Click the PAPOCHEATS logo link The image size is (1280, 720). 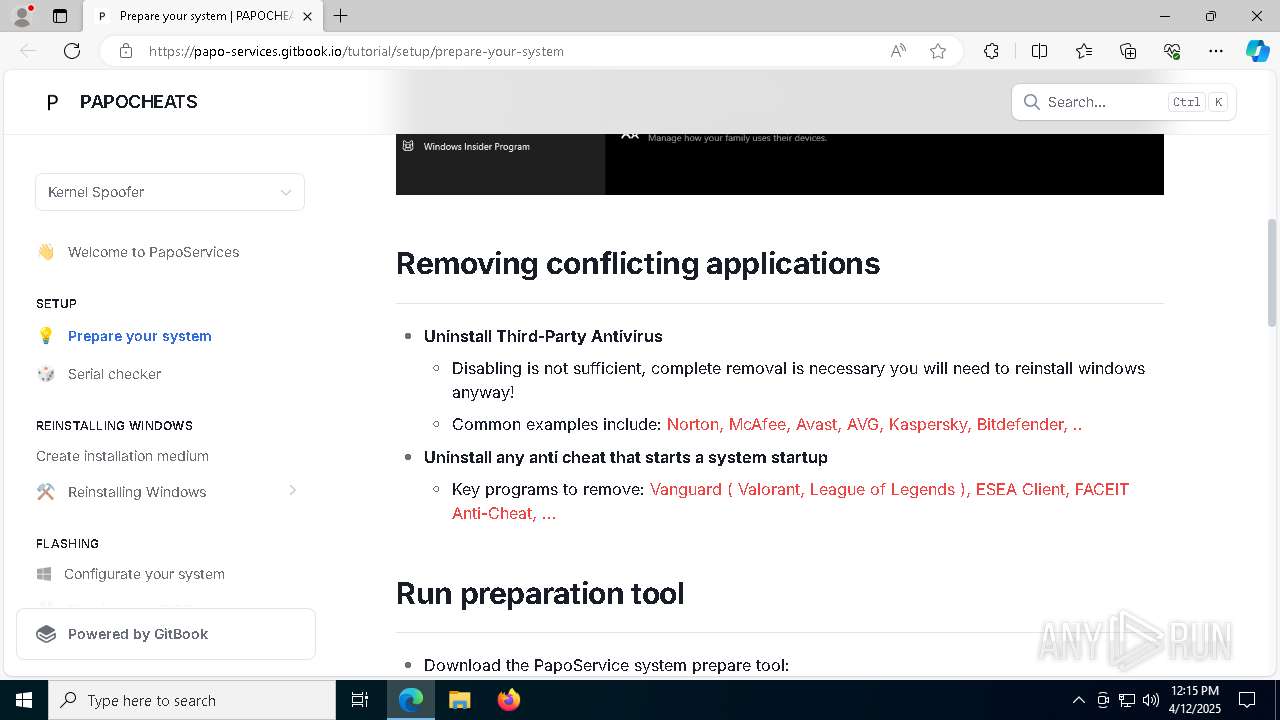tap(122, 102)
